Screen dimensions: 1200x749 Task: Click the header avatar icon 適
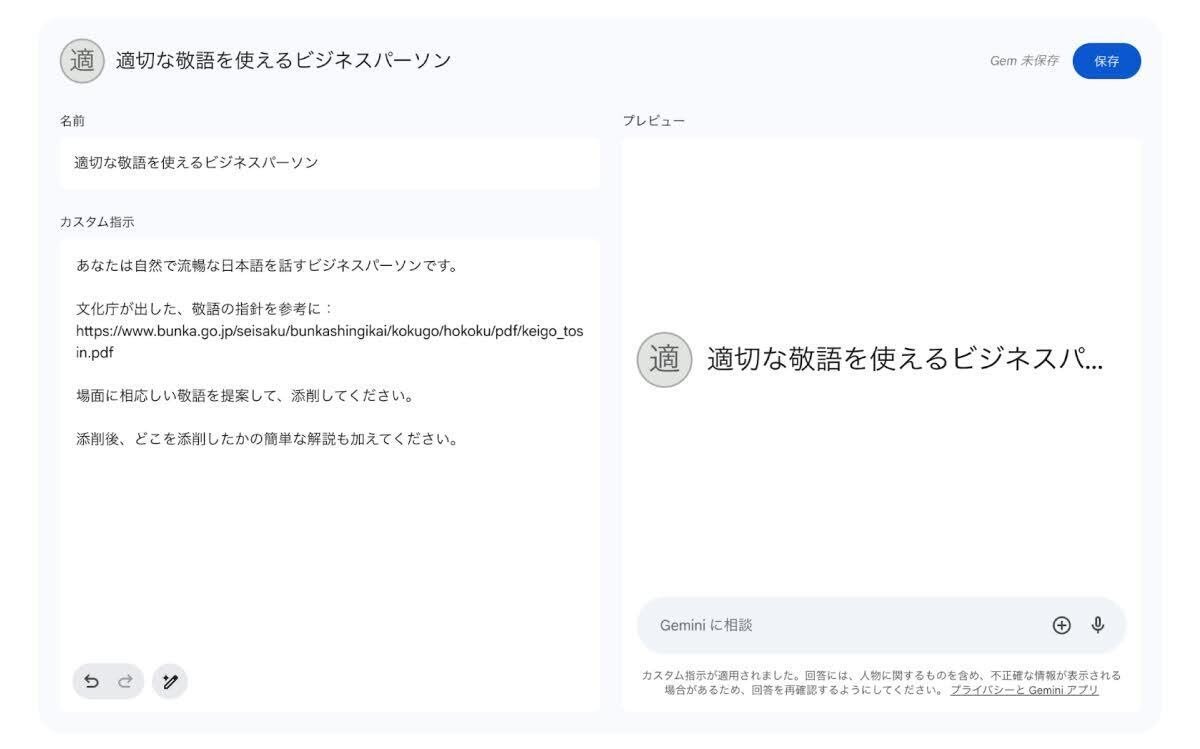[82, 62]
